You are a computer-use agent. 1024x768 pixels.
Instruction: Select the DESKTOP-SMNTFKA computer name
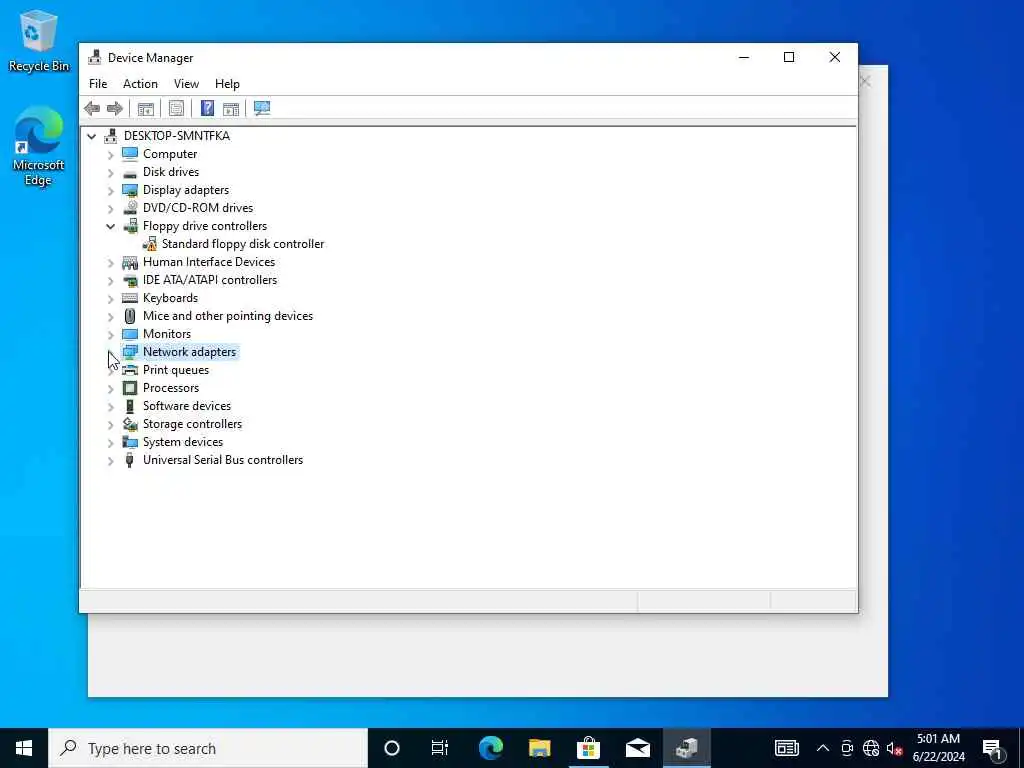[176, 136]
